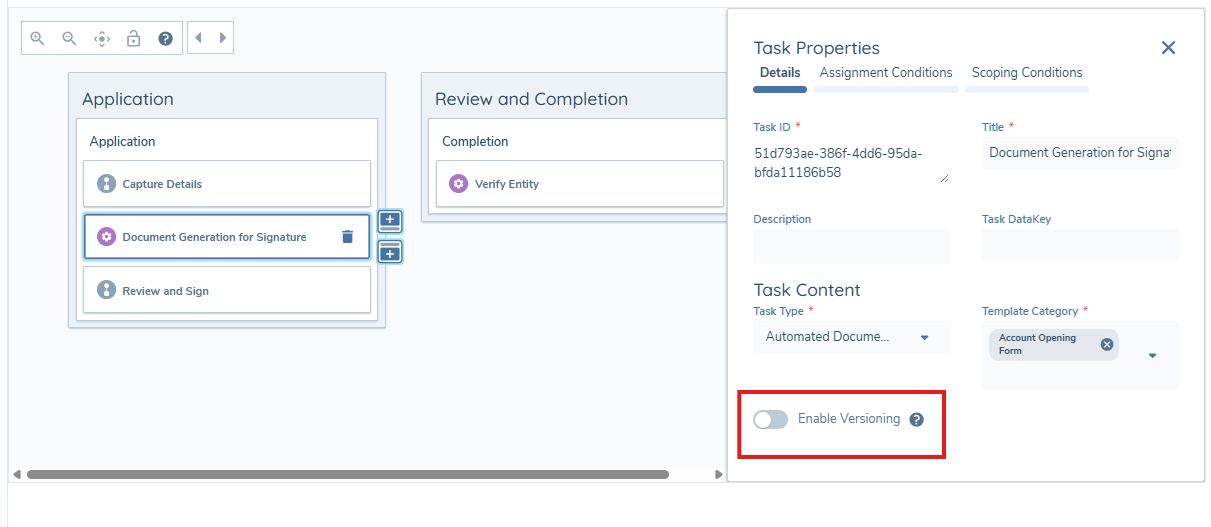Click the Enable Versioning label
This screenshot has height=527, width=1211.
pos(849,419)
